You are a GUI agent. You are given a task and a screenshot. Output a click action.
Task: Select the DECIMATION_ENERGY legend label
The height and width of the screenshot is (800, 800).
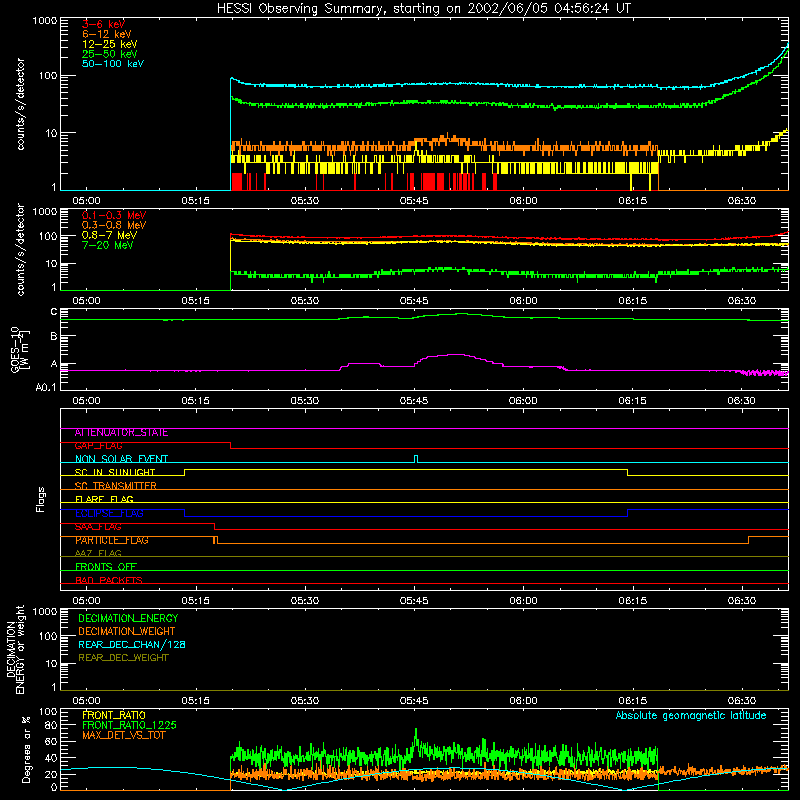point(128,618)
